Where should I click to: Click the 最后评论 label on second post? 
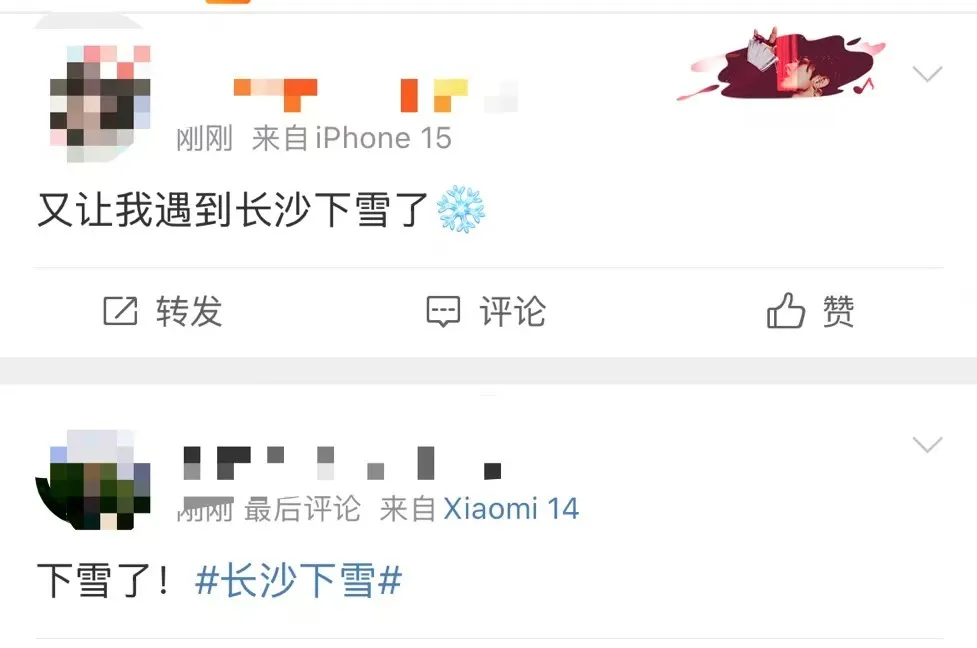pos(302,509)
